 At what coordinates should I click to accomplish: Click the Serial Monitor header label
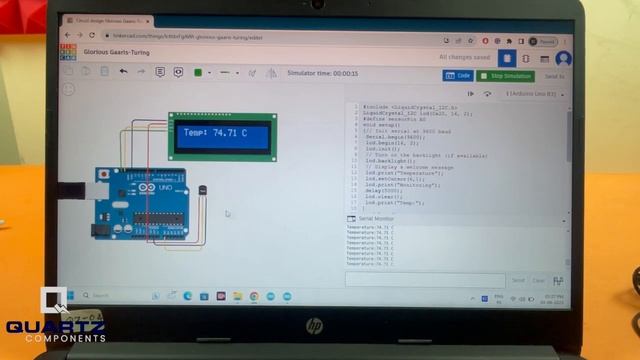coord(376,219)
